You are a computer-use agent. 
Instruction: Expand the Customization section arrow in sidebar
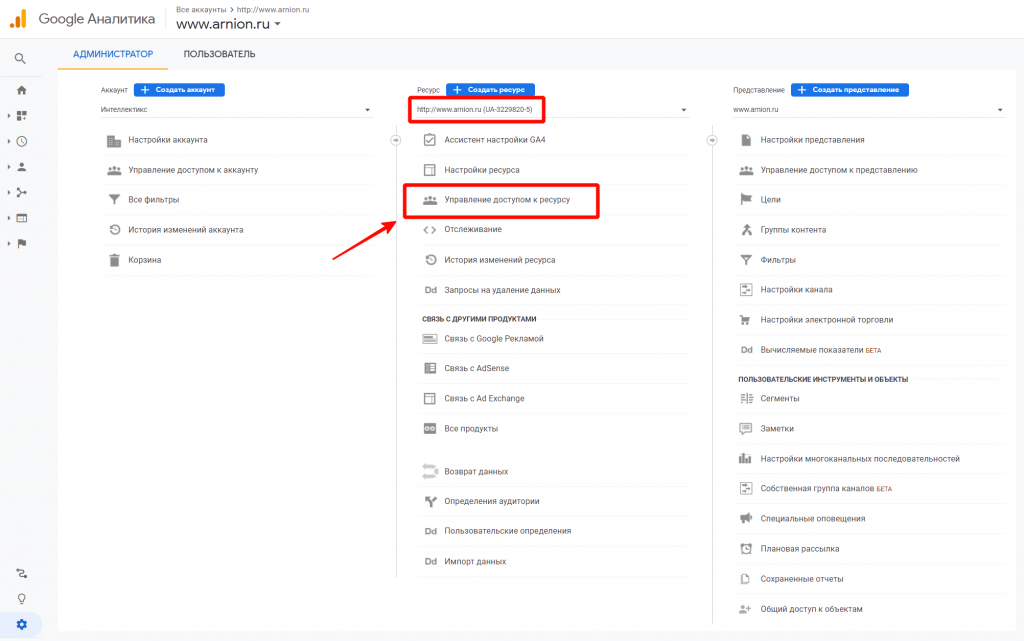(x=8, y=116)
